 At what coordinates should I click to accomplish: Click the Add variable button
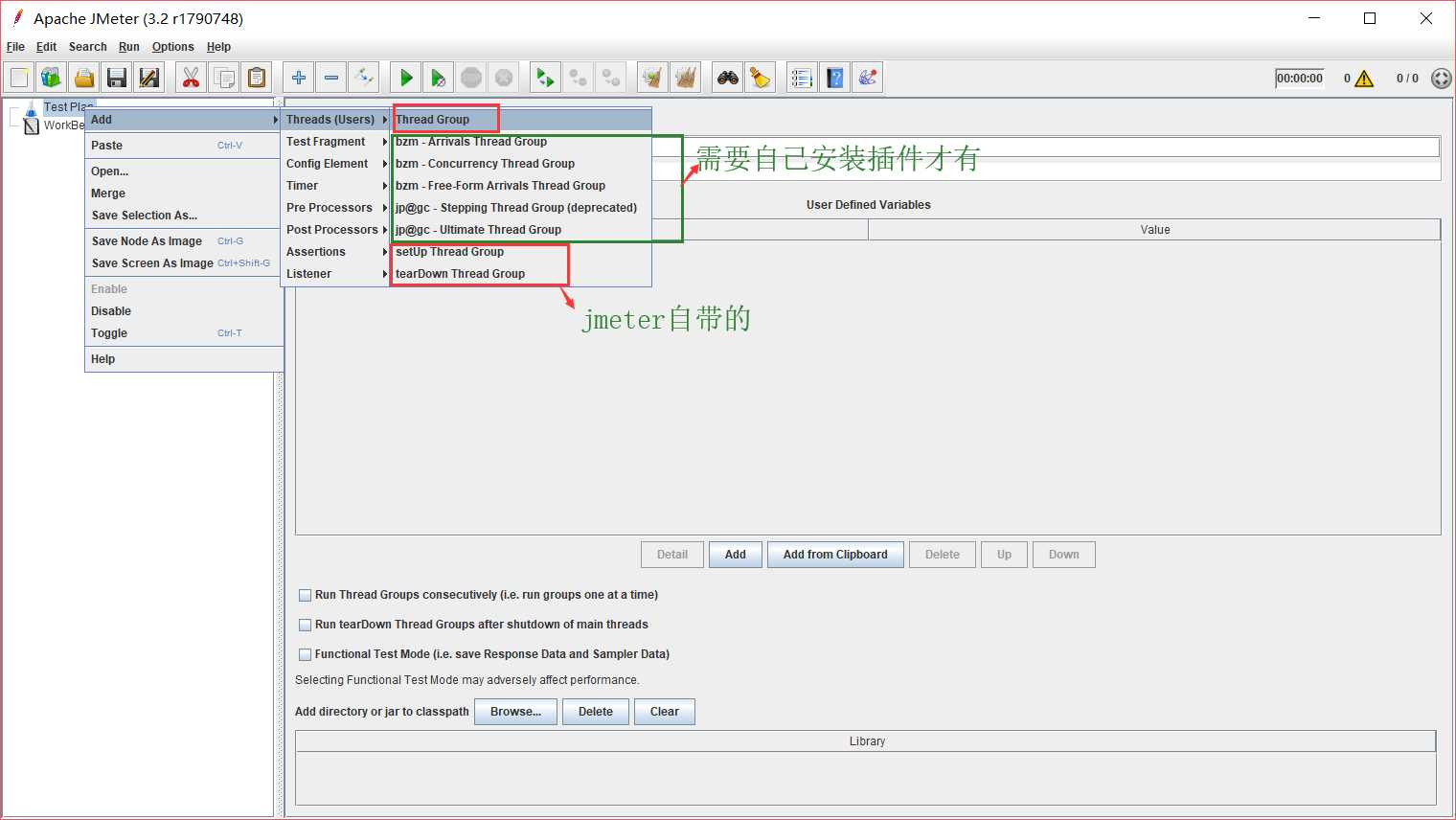[x=736, y=555]
